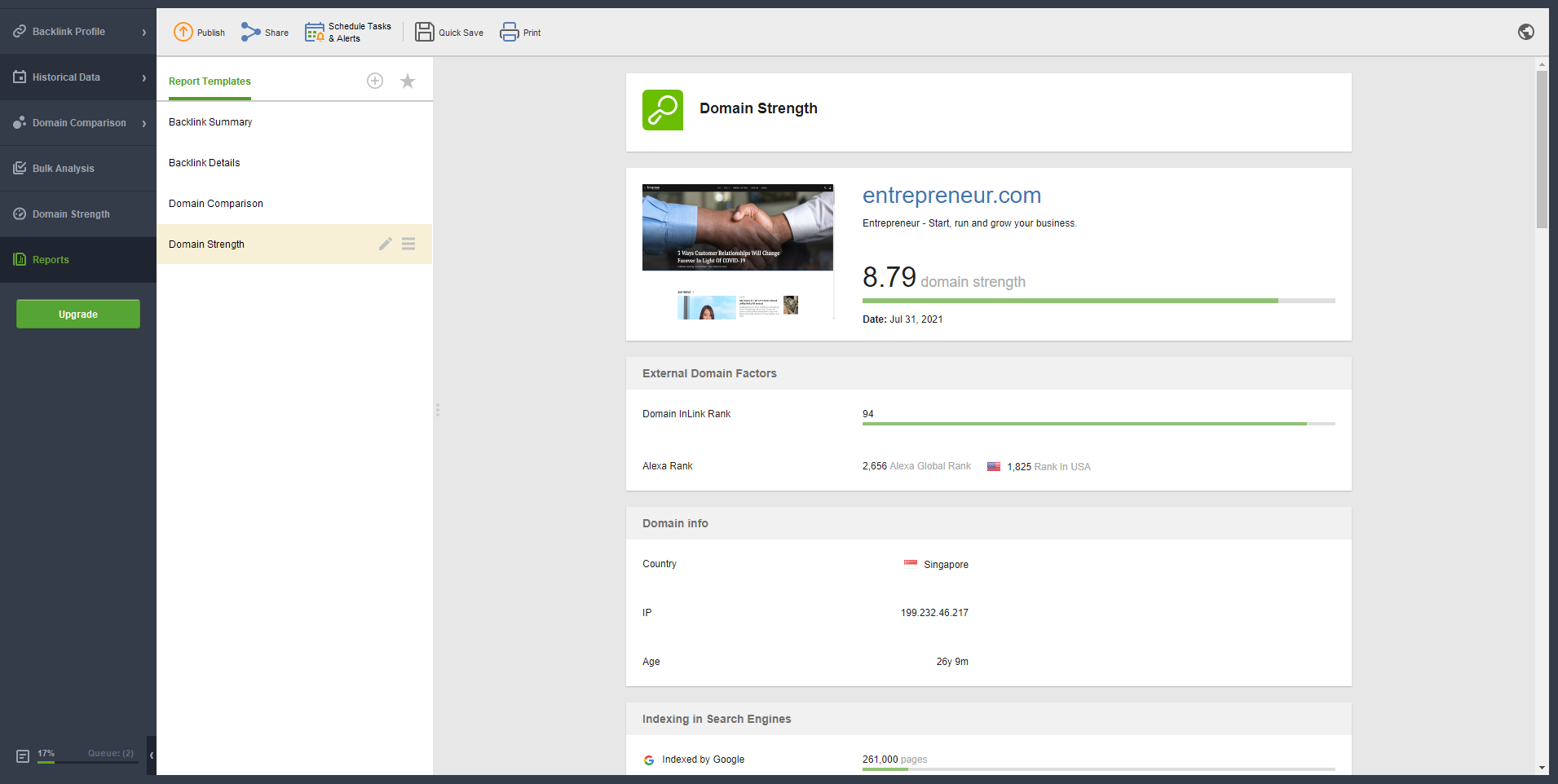The height and width of the screenshot is (784, 1558).
Task: Click the Indexed by Google pages bar
Action: point(1099,769)
